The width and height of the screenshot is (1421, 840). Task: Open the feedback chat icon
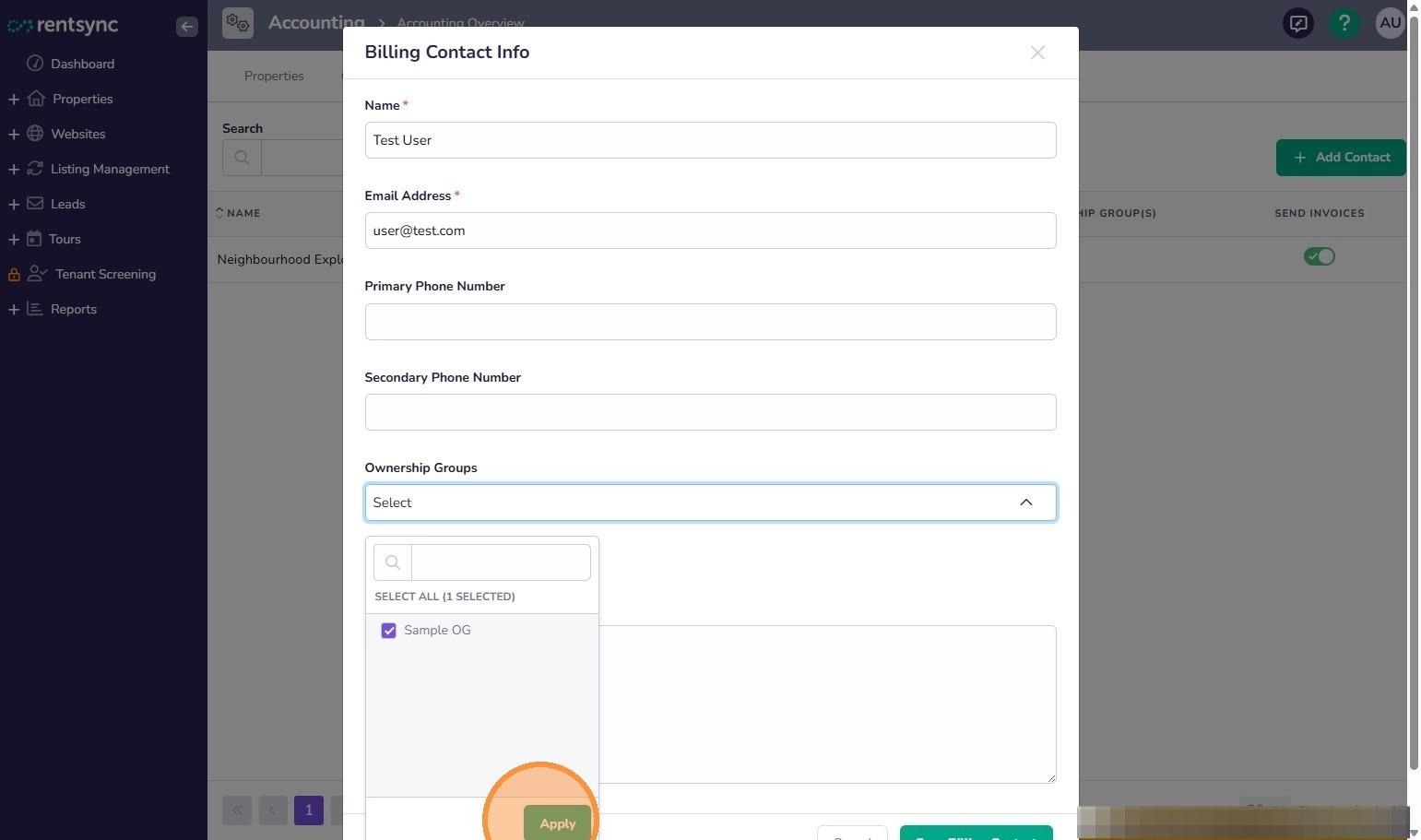coord(1298,23)
